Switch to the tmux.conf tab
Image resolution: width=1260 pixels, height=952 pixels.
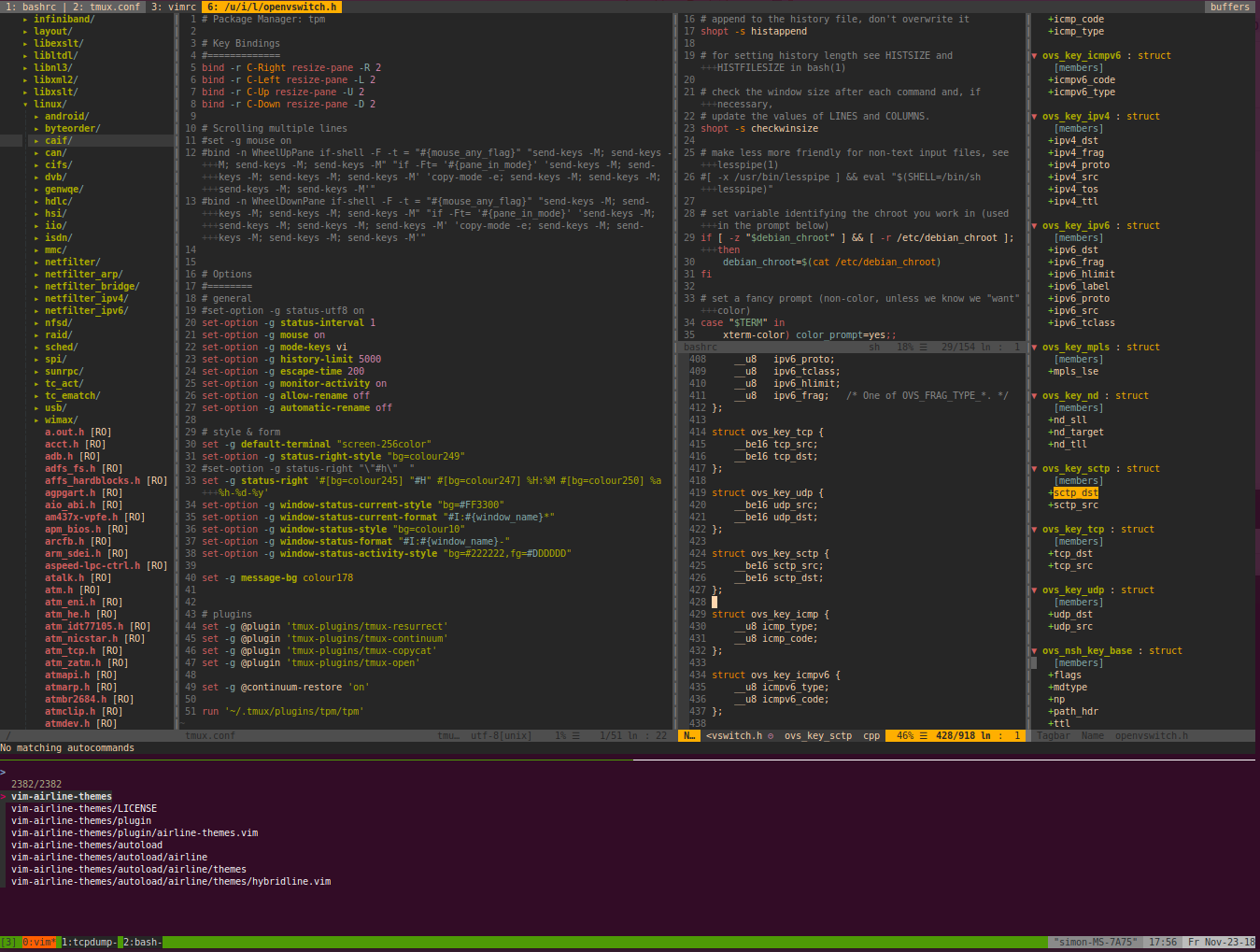click(106, 7)
